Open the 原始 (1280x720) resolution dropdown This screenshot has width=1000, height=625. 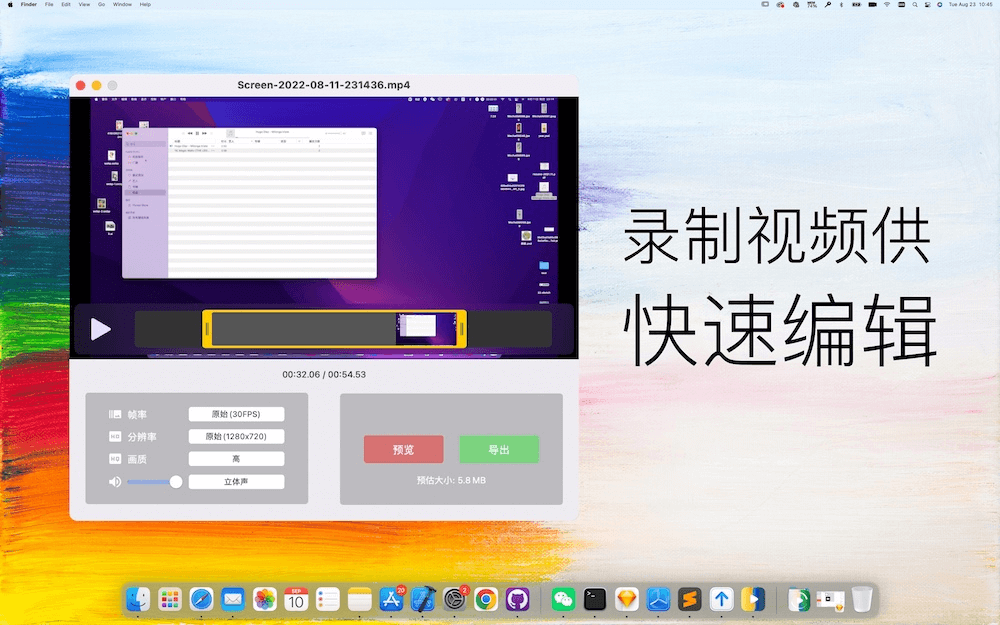(237, 436)
